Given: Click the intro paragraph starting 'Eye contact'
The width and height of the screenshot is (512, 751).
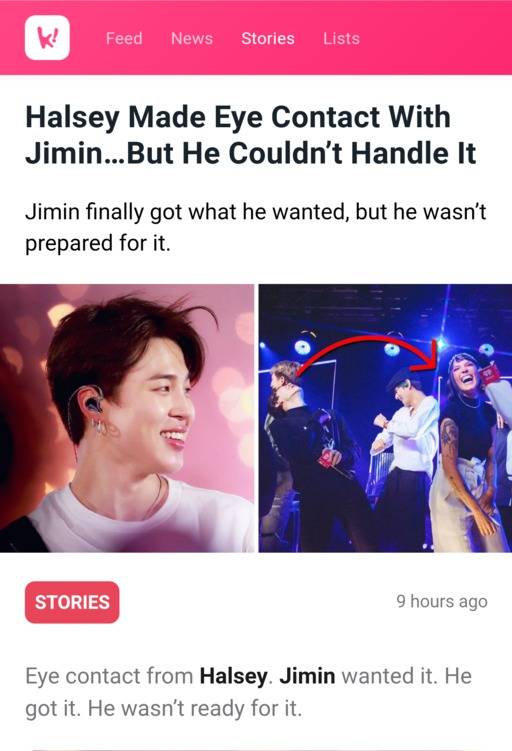Looking at the screenshot, I should pyautogui.click(x=249, y=692).
